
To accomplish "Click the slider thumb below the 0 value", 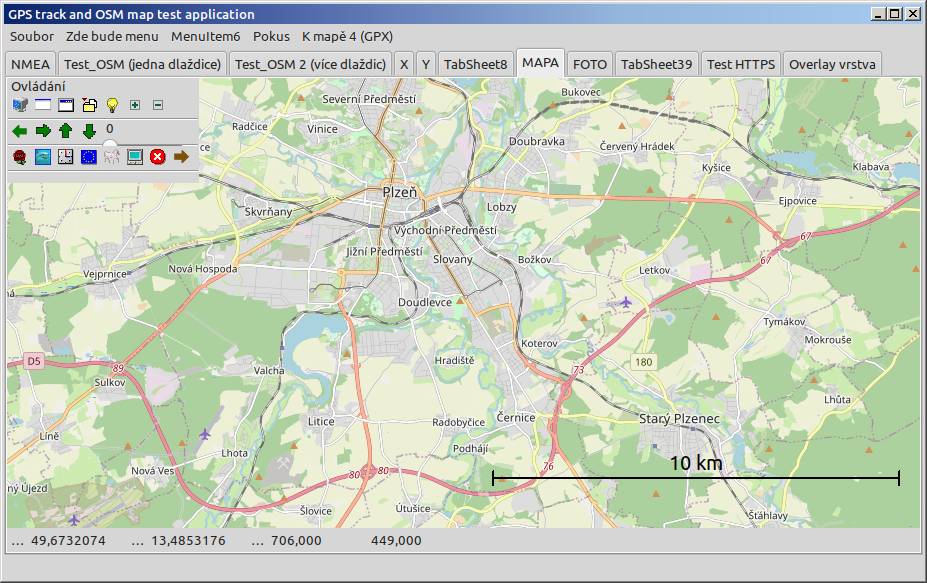I will click(x=110, y=144).
